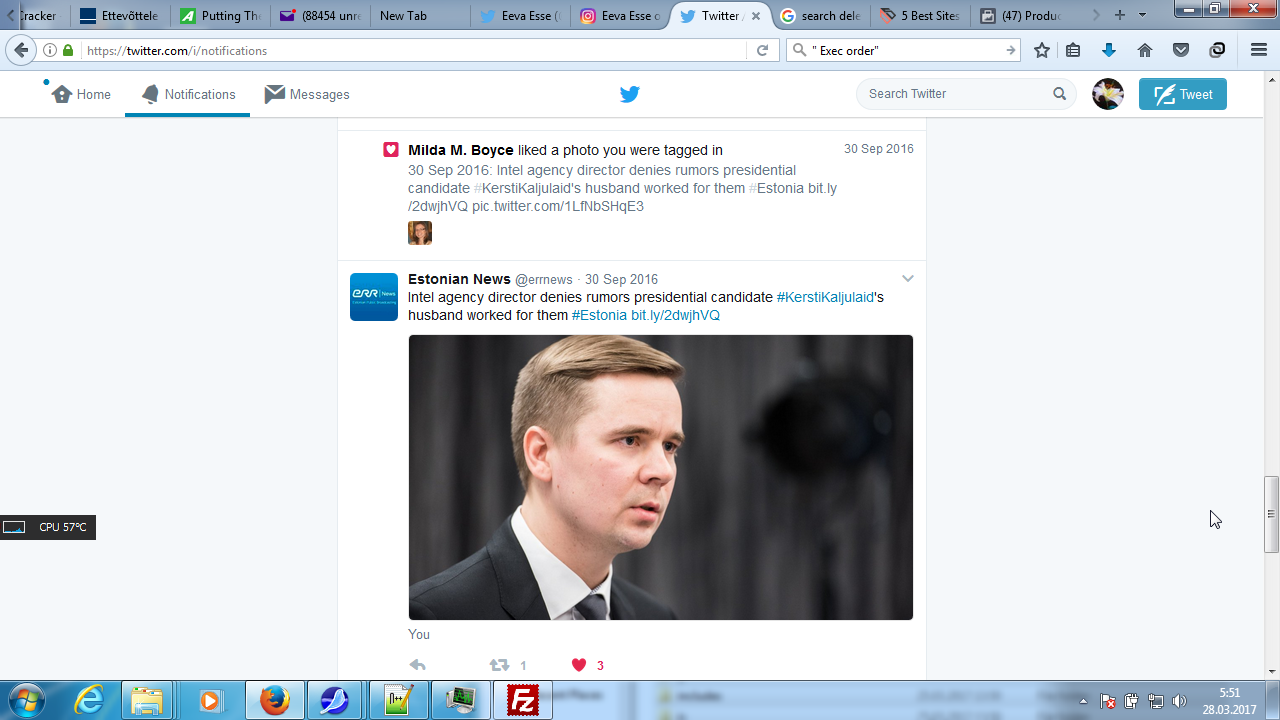
Task: Open the profile avatar menu
Action: tap(1108, 94)
